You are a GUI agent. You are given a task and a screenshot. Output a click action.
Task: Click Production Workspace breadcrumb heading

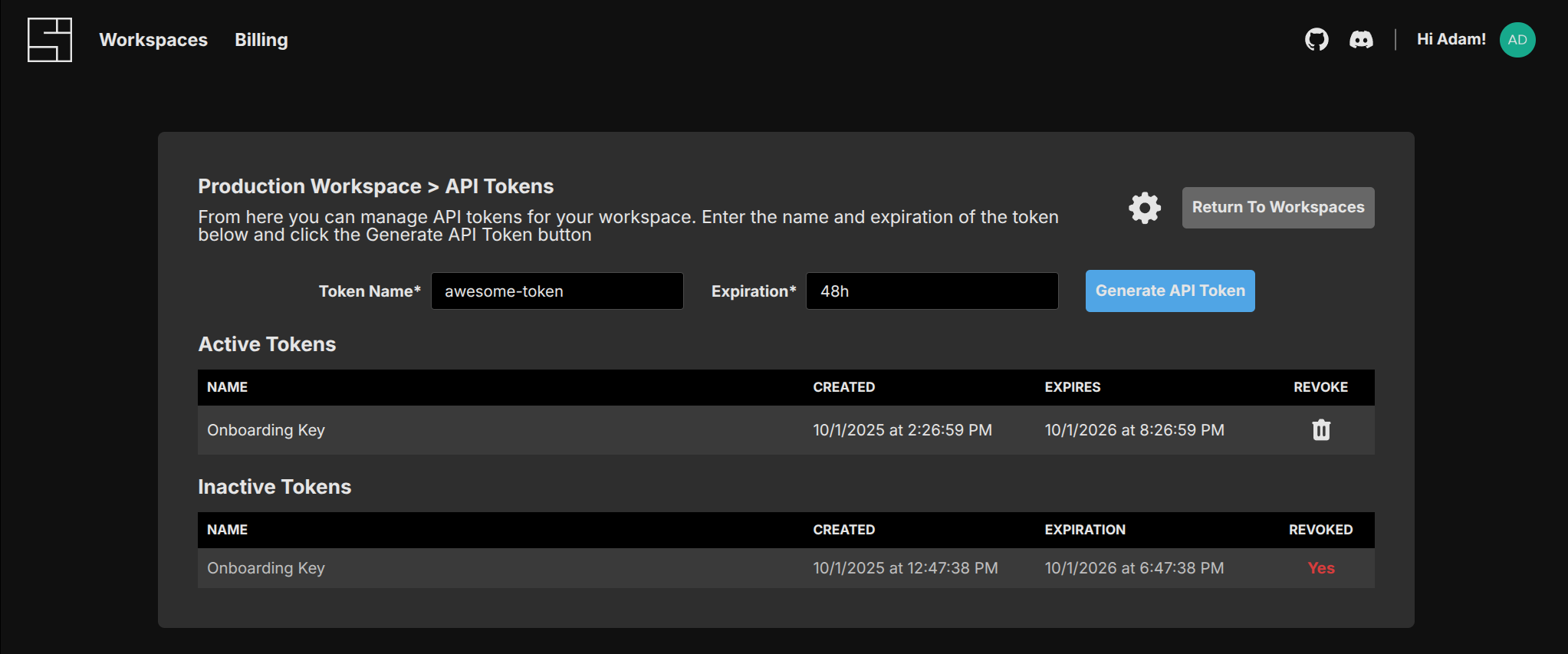[309, 186]
